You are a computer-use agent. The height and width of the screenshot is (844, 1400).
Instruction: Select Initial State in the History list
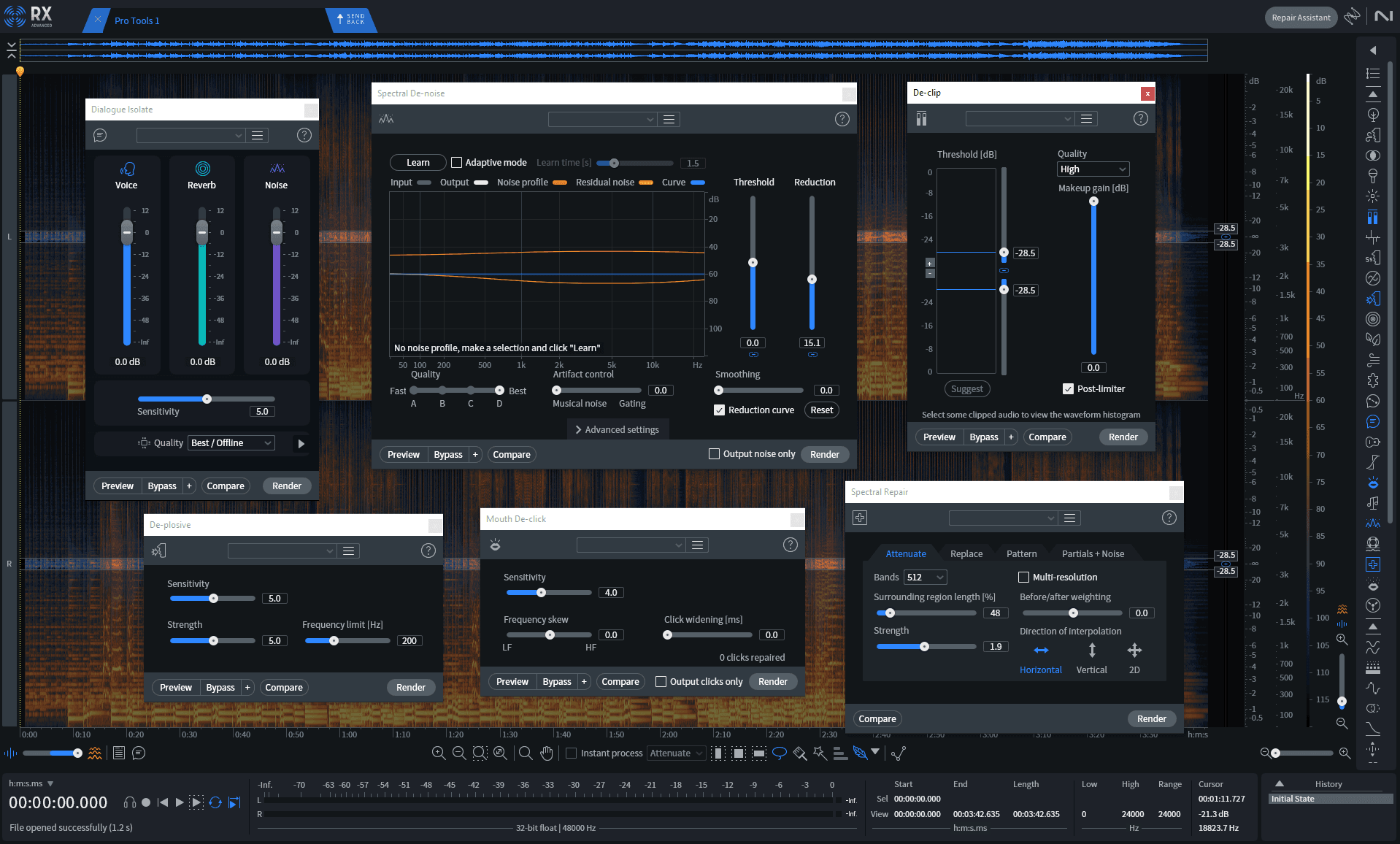click(1331, 799)
